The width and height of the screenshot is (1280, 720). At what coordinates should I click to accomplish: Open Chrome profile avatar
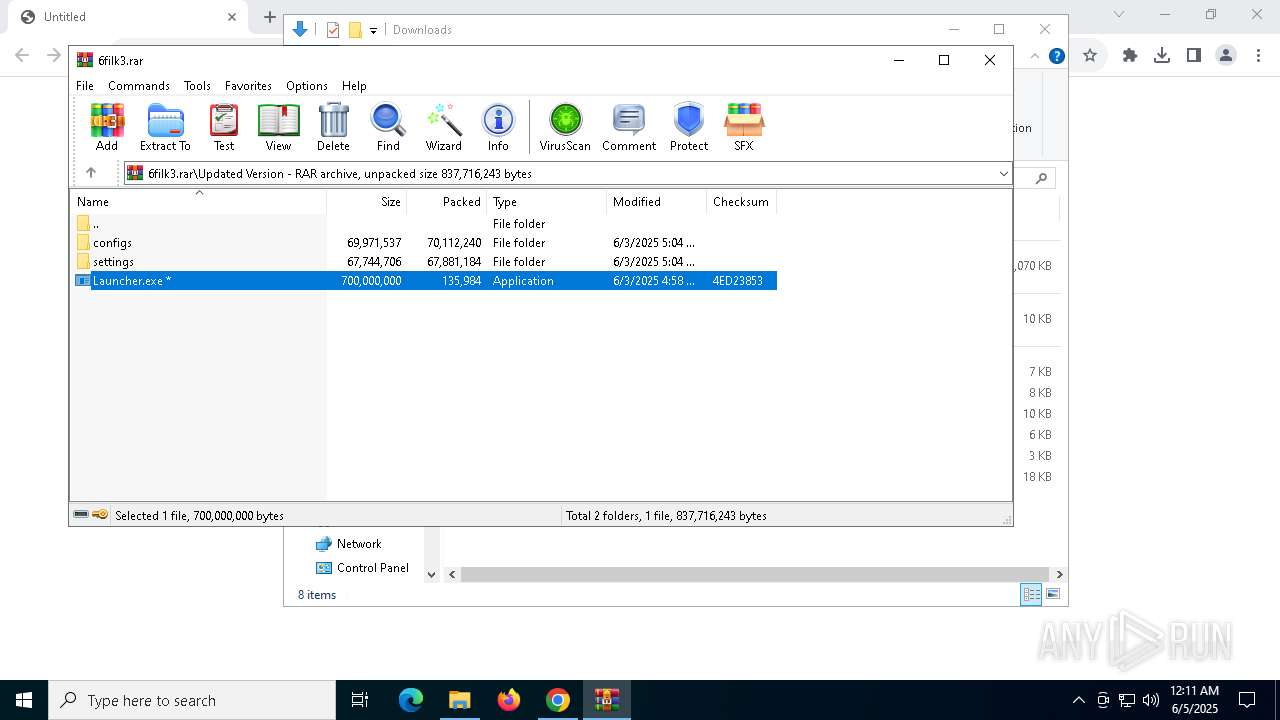tap(1226, 56)
